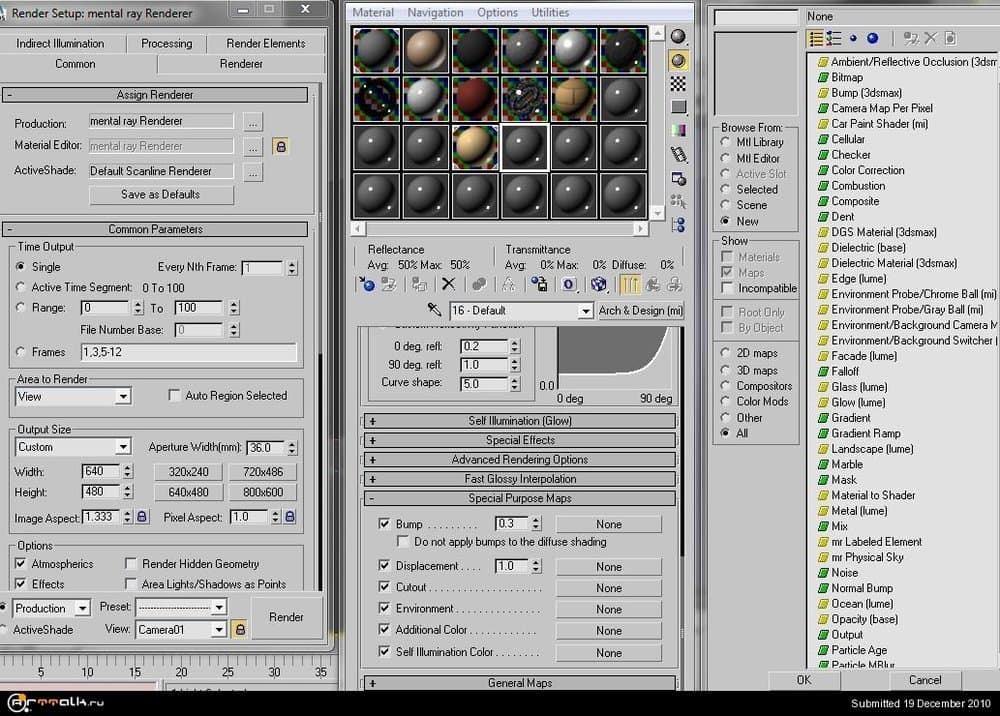Click the Go to Parent icon
The height and width of the screenshot is (716, 1000).
click(652, 284)
